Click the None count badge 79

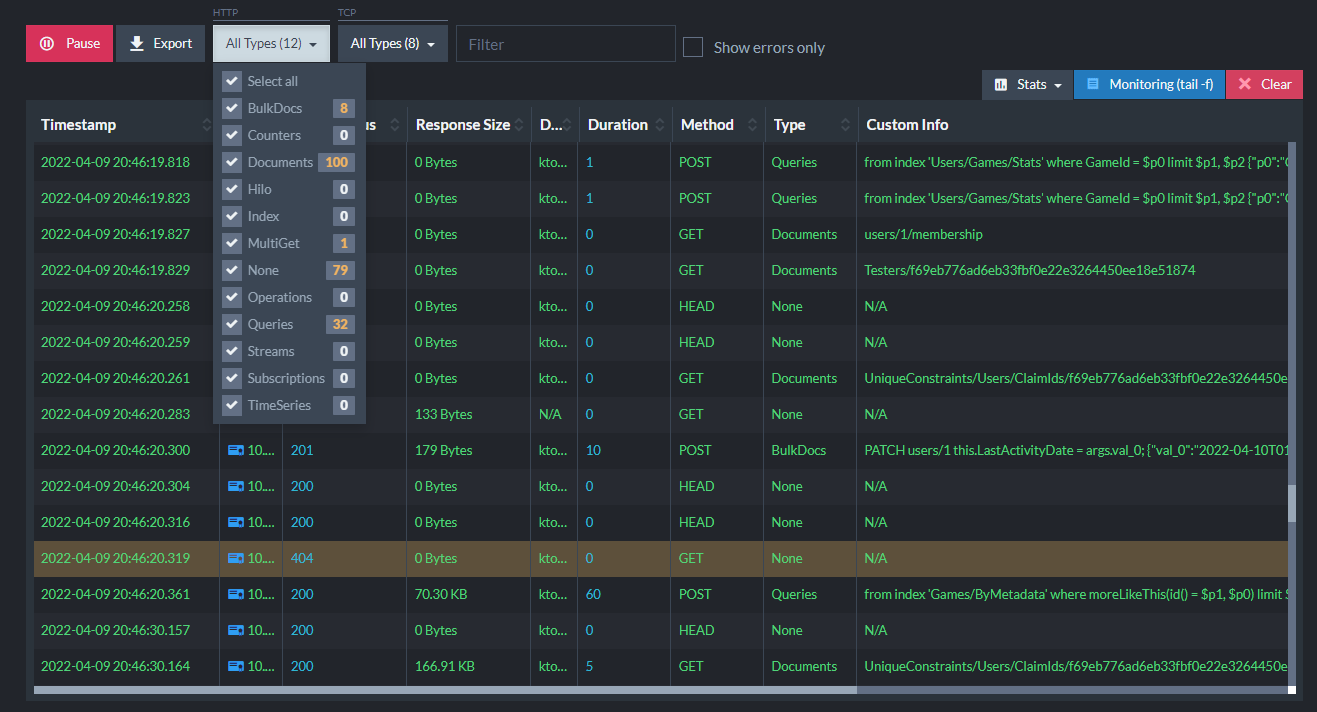[340, 270]
